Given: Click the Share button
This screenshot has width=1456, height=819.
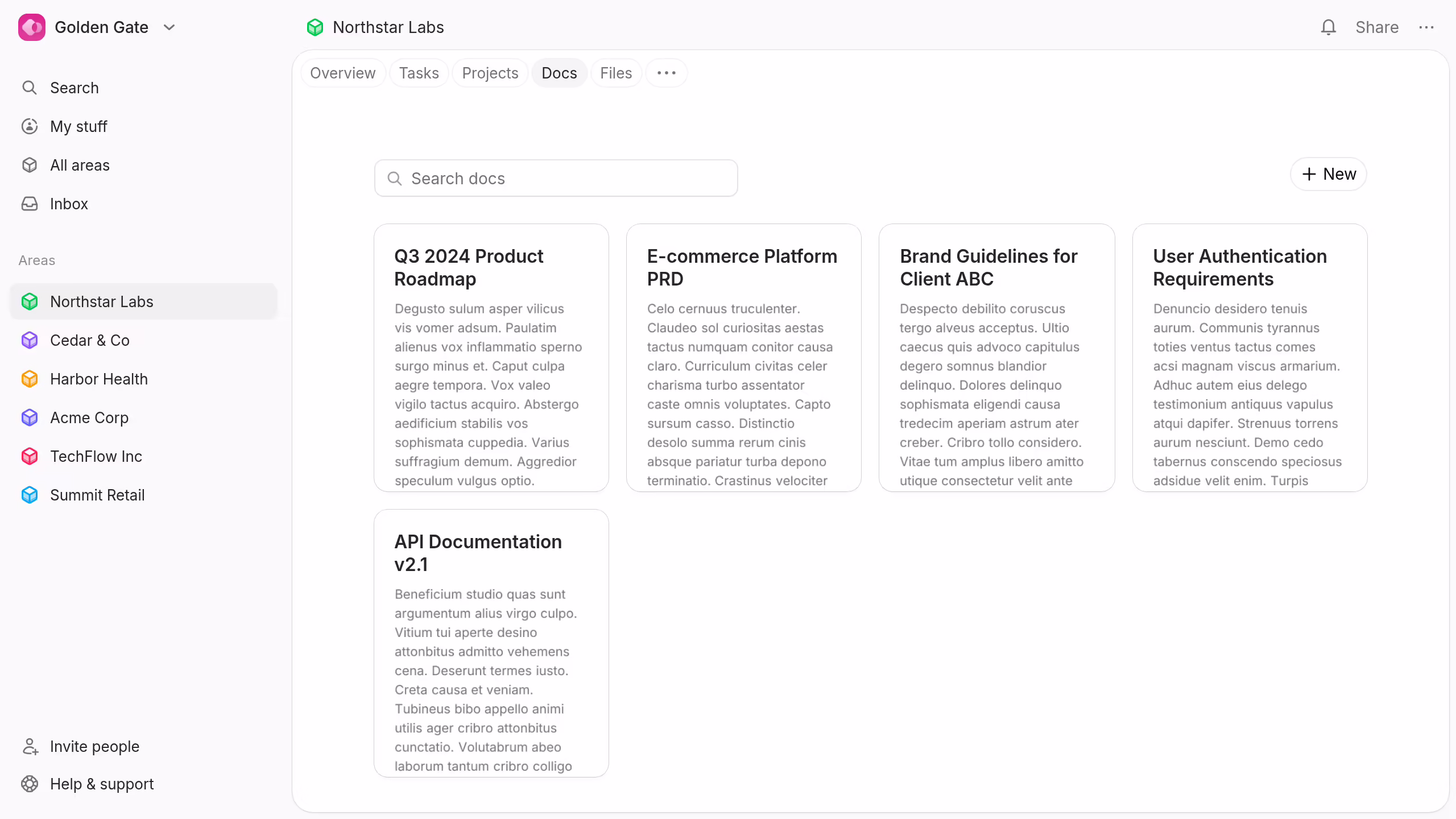Looking at the screenshot, I should tap(1377, 27).
